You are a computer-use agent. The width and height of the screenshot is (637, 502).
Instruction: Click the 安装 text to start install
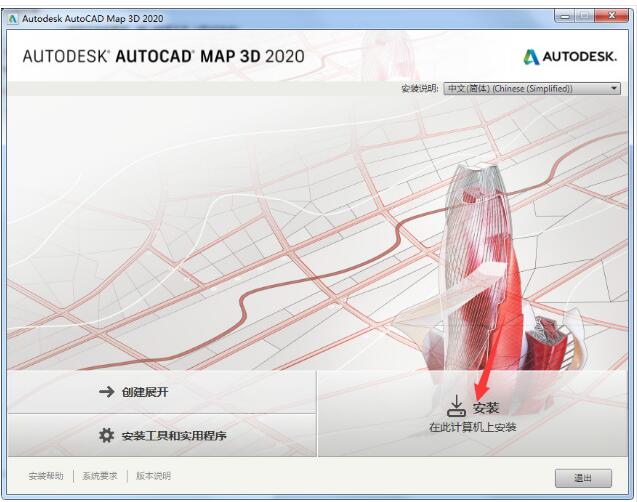(x=486, y=408)
